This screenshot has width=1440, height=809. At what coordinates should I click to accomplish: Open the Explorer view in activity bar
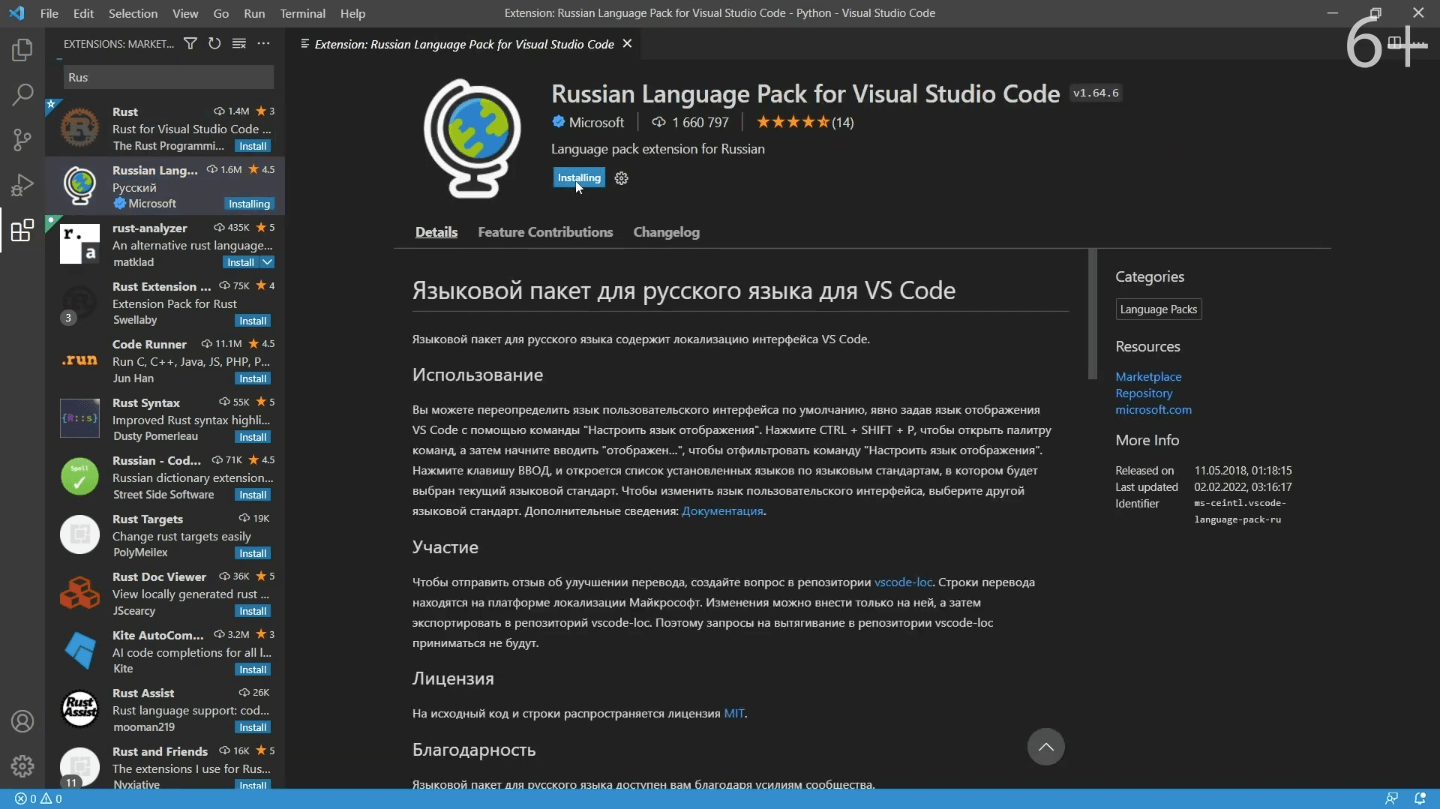pos(22,50)
